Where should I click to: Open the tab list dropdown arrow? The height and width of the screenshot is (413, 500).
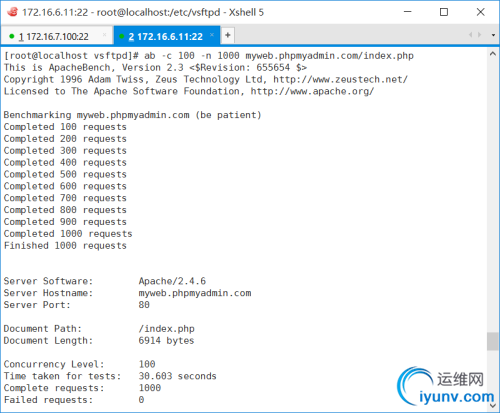493,35
